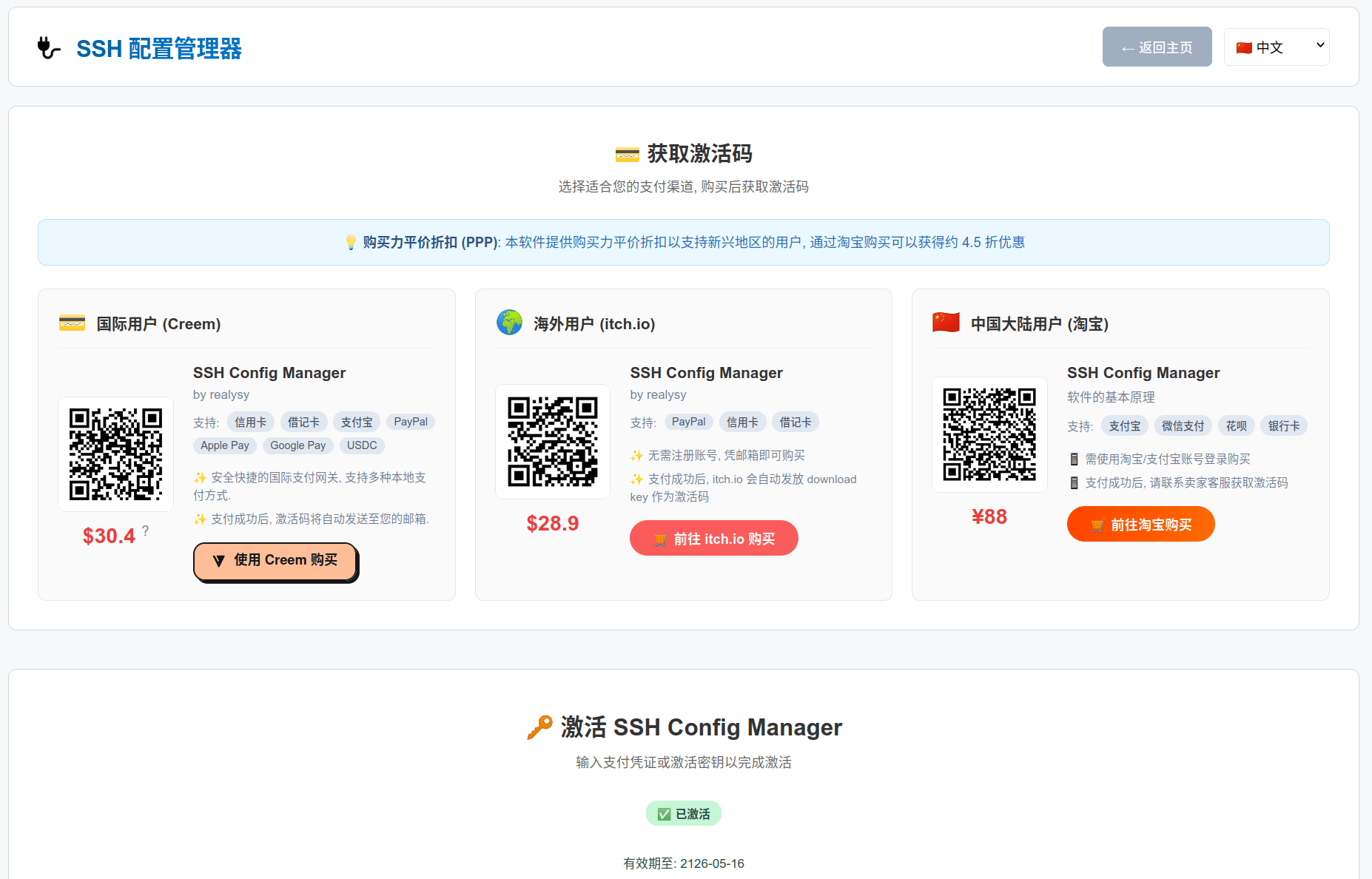Click the credit card icon beside 获取激活码
Viewport: 1372px width, 879px height.
(x=627, y=155)
